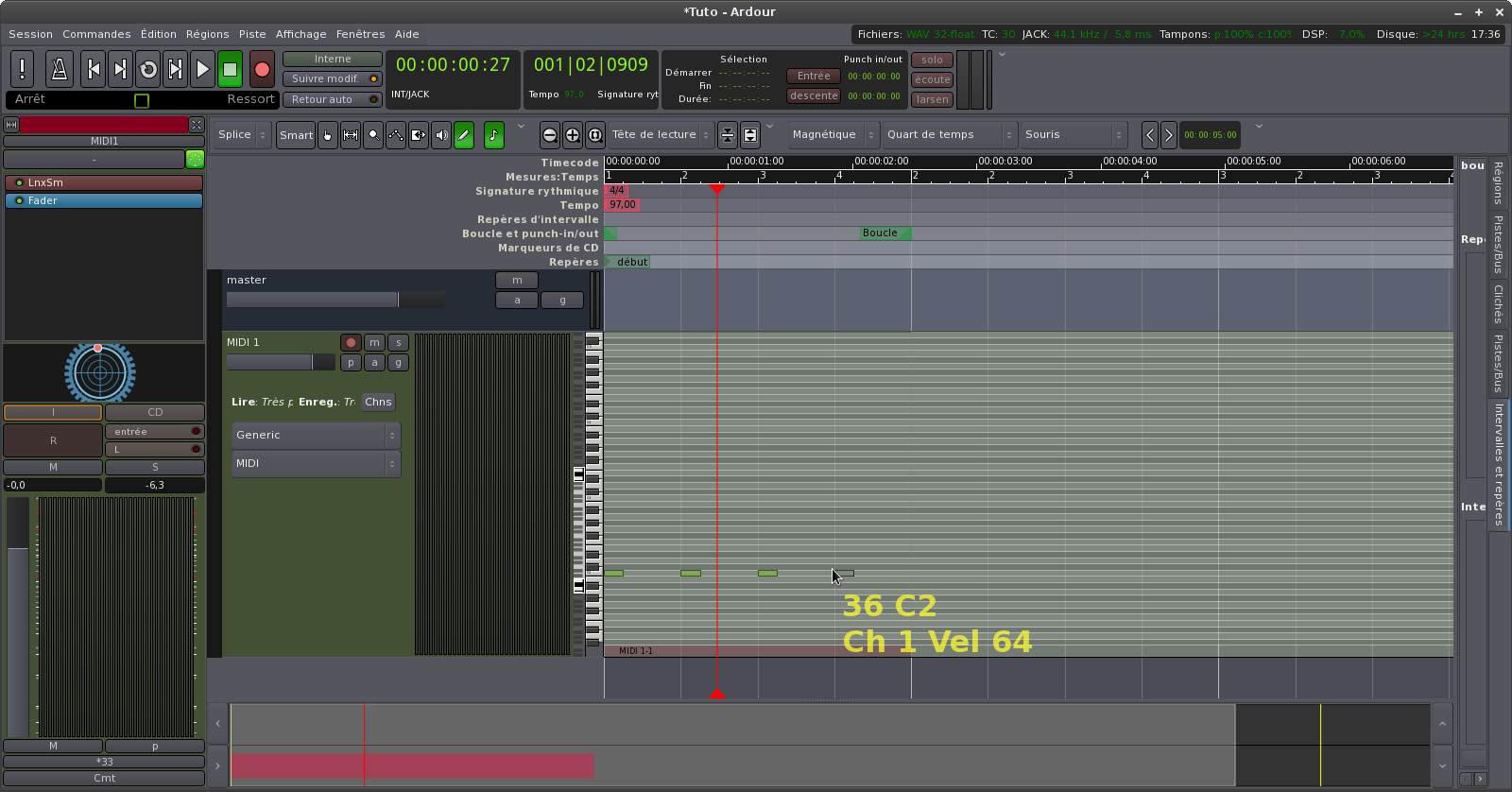This screenshot has height=792, width=1512.
Task: Toggle punch Entrée
Action: 814,77
